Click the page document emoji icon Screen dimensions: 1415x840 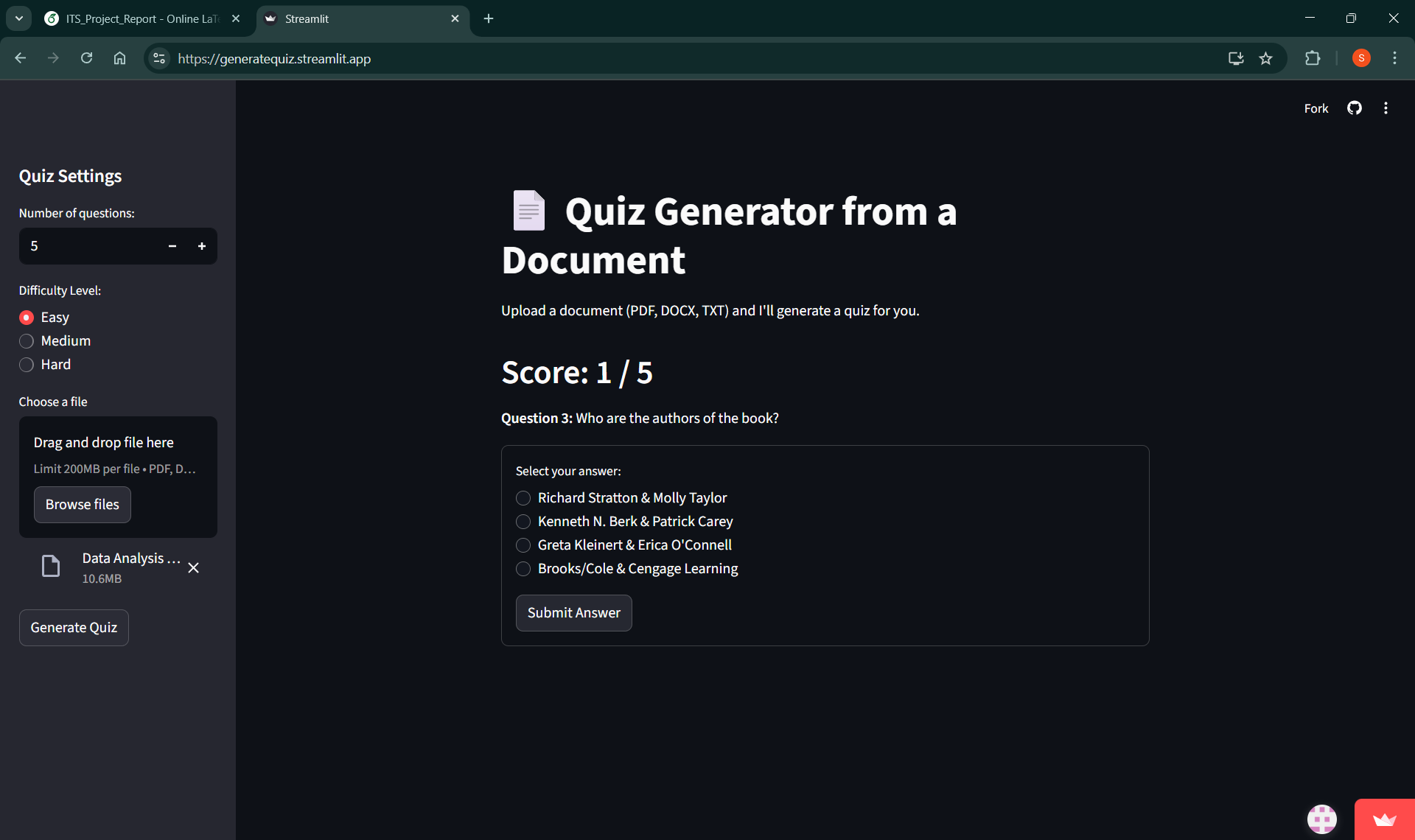[x=528, y=211]
